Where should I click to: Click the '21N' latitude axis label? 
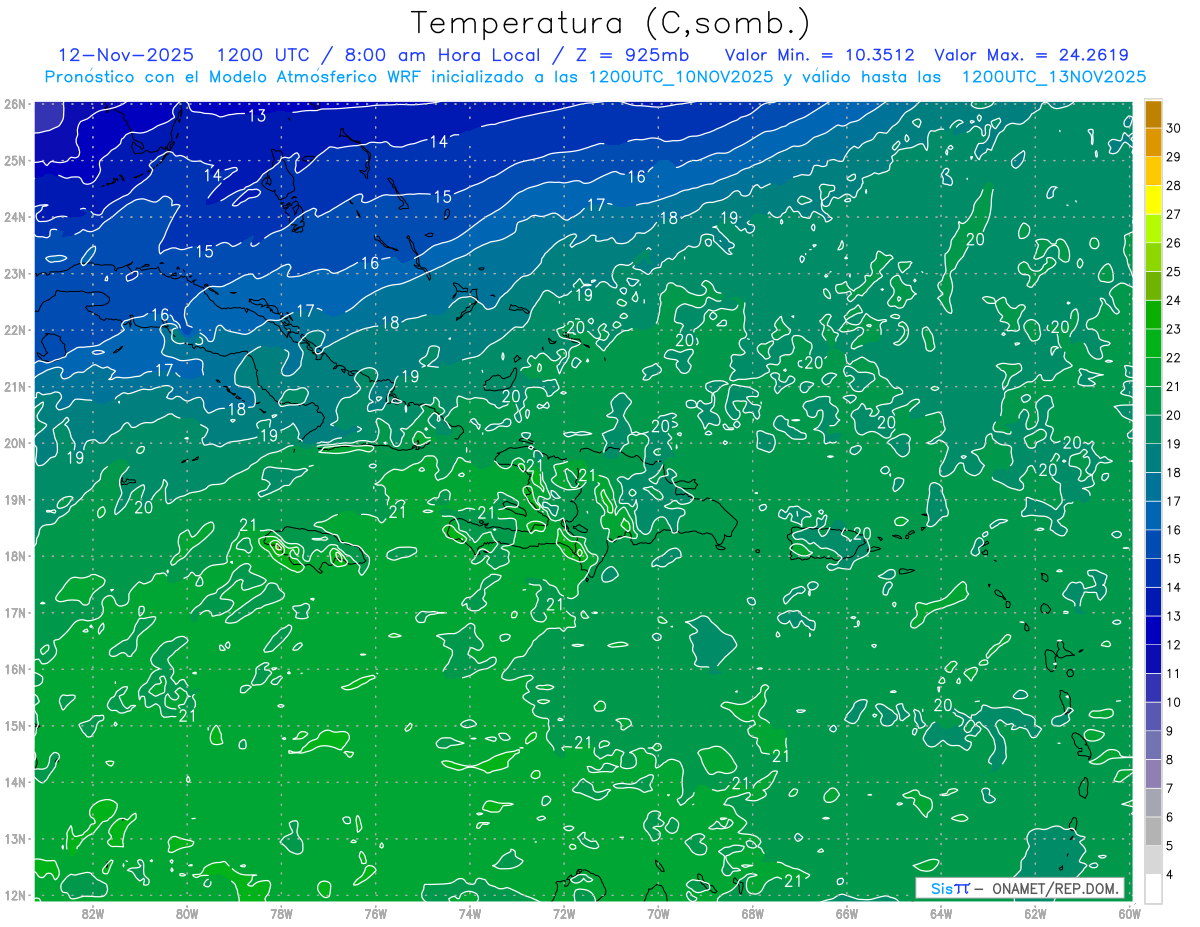coord(14,386)
